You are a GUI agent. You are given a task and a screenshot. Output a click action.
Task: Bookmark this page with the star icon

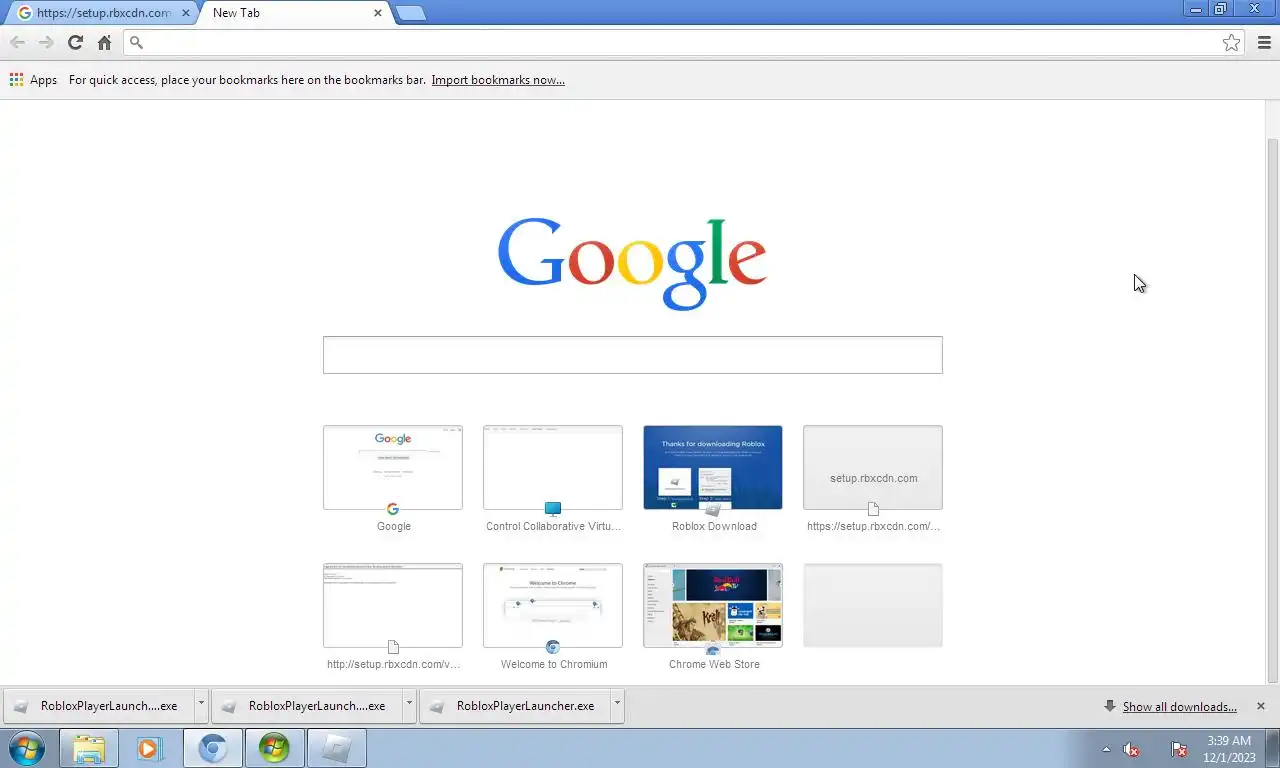click(1231, 42)
